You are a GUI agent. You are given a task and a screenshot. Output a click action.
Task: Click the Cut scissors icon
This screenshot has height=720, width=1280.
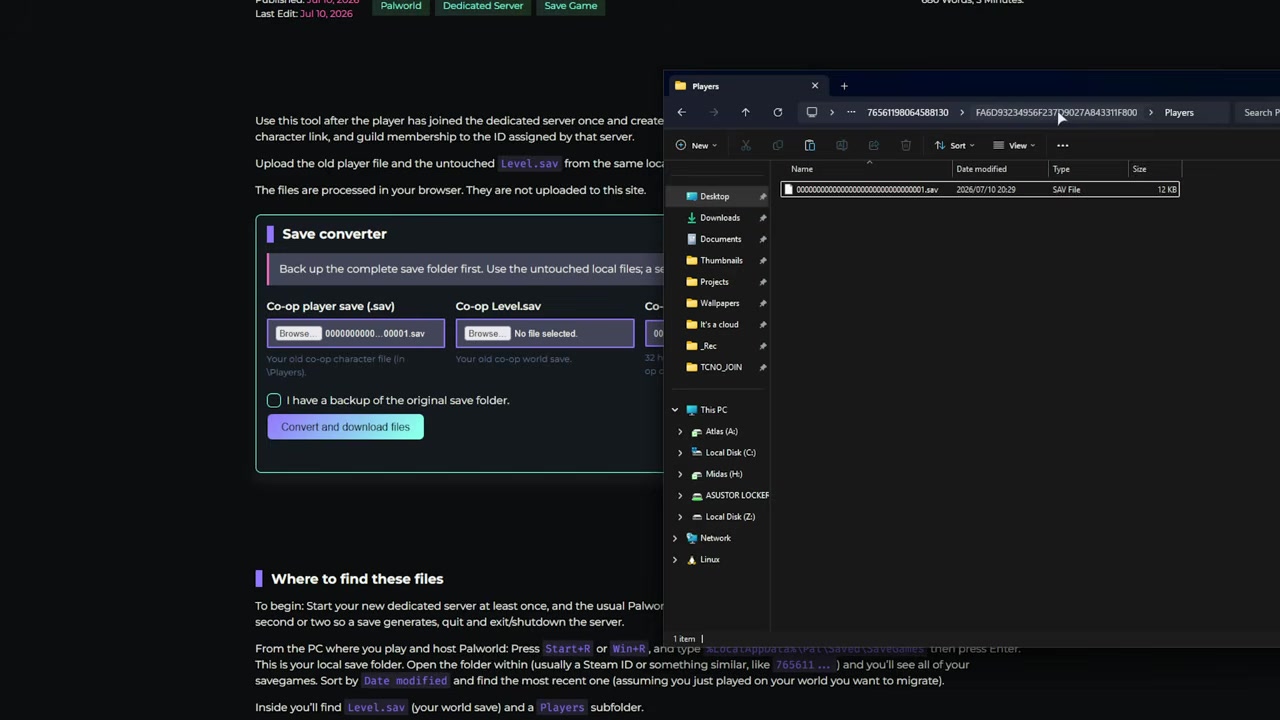(x=745, y=145)
